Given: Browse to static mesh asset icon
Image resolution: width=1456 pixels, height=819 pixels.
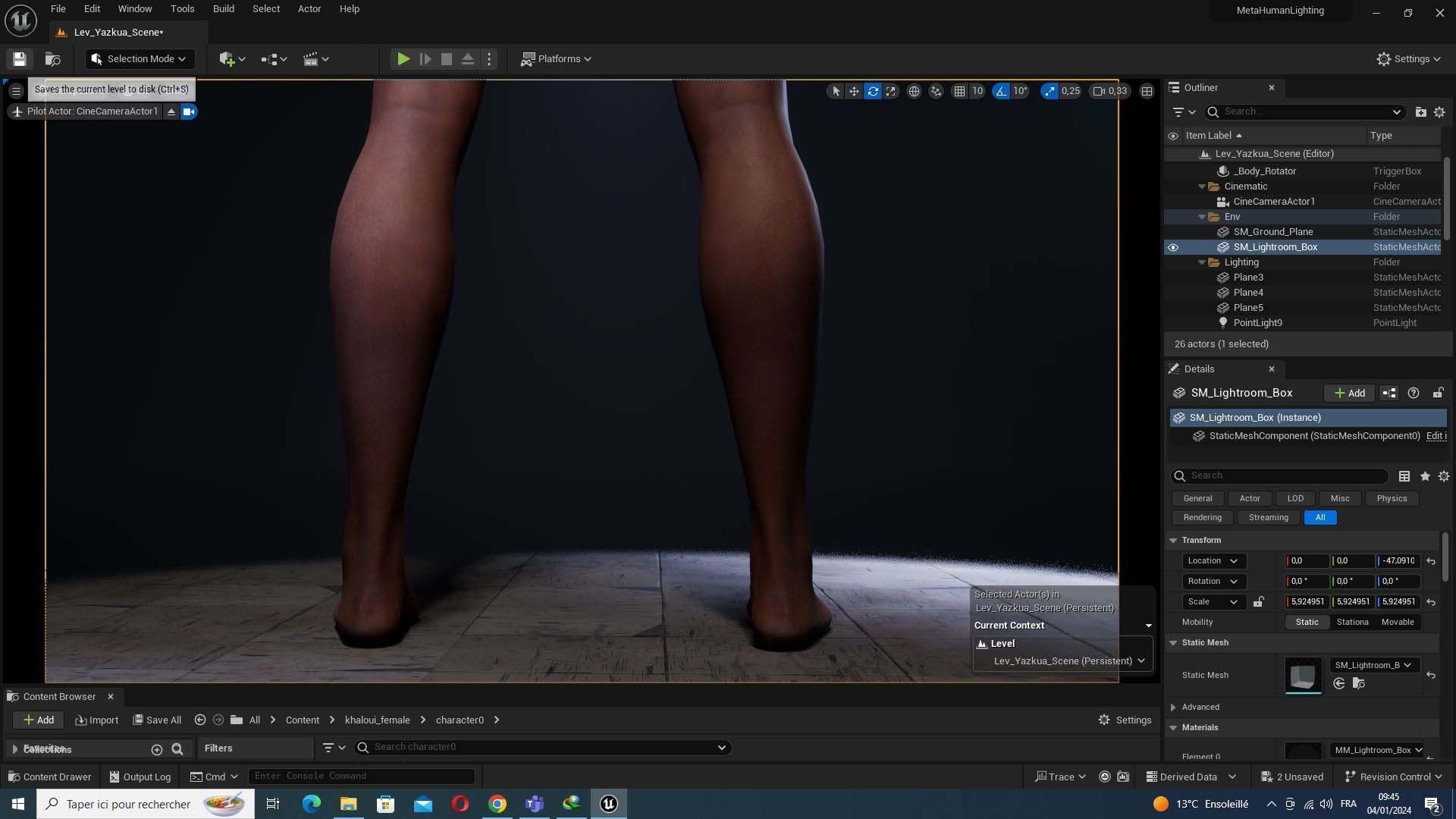Looking at the screenshot, I should (x=1358, y=684).
